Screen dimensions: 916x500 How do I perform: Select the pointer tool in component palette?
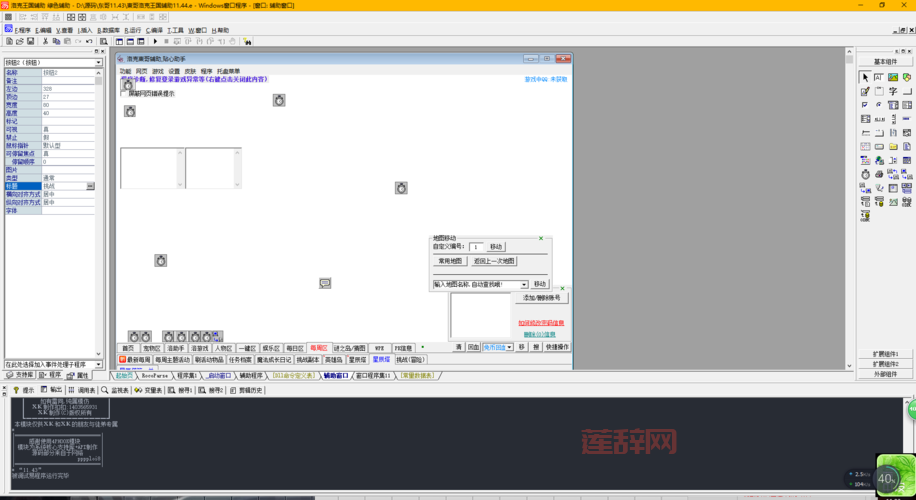click(864, 77)
